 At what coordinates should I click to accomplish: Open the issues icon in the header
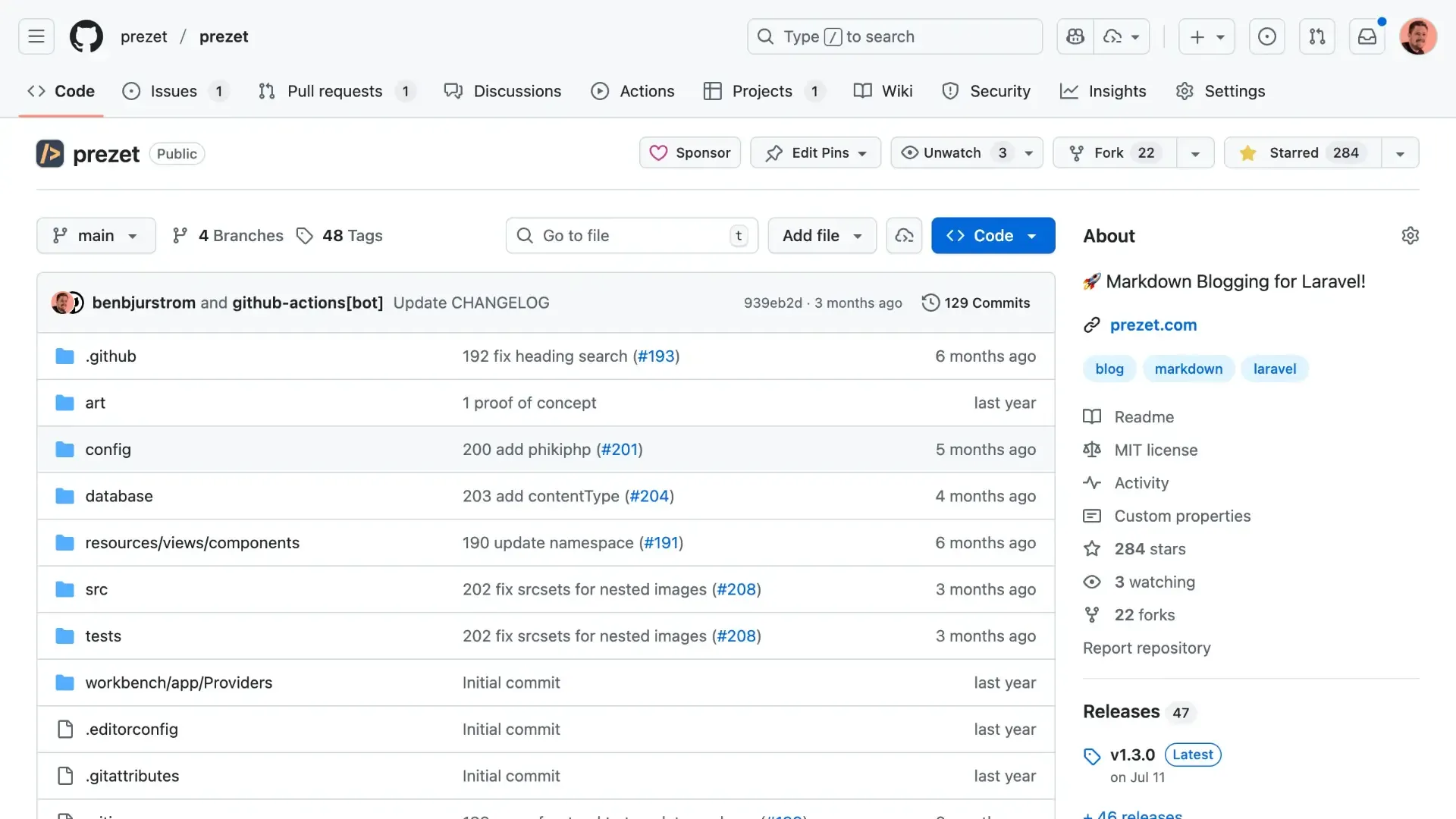pos(1266,36)
